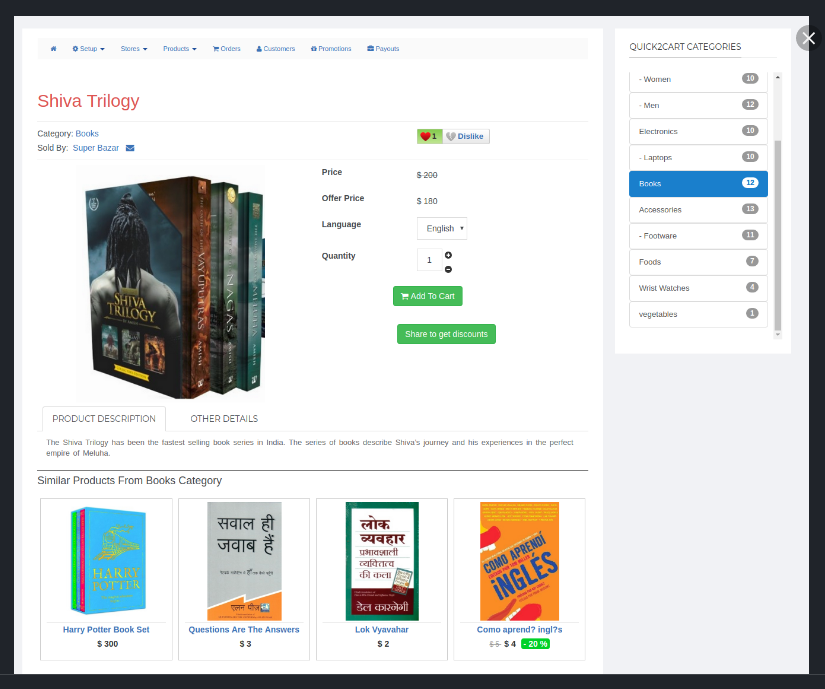Select the Foods category
825x689 pixels.
point(698,262)
